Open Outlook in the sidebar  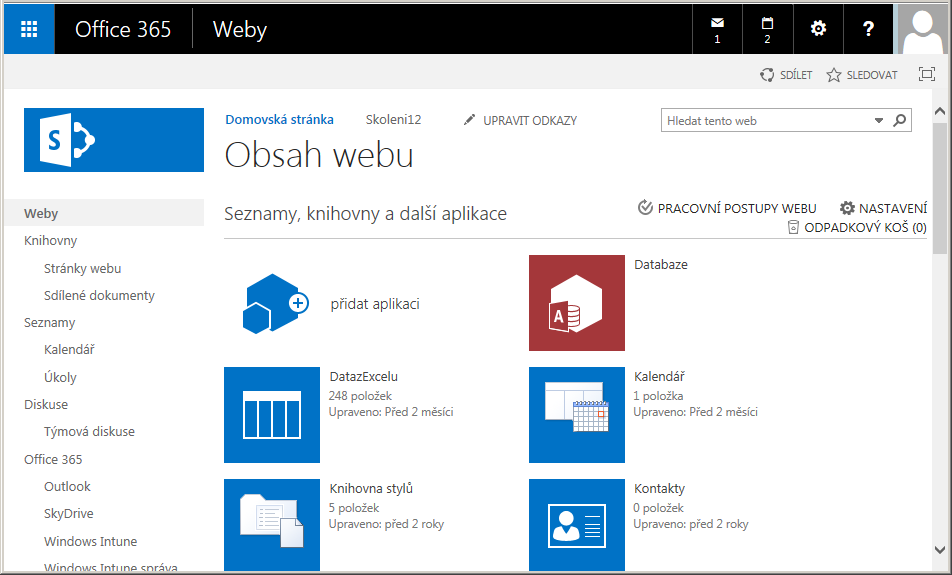click(67, 486)
